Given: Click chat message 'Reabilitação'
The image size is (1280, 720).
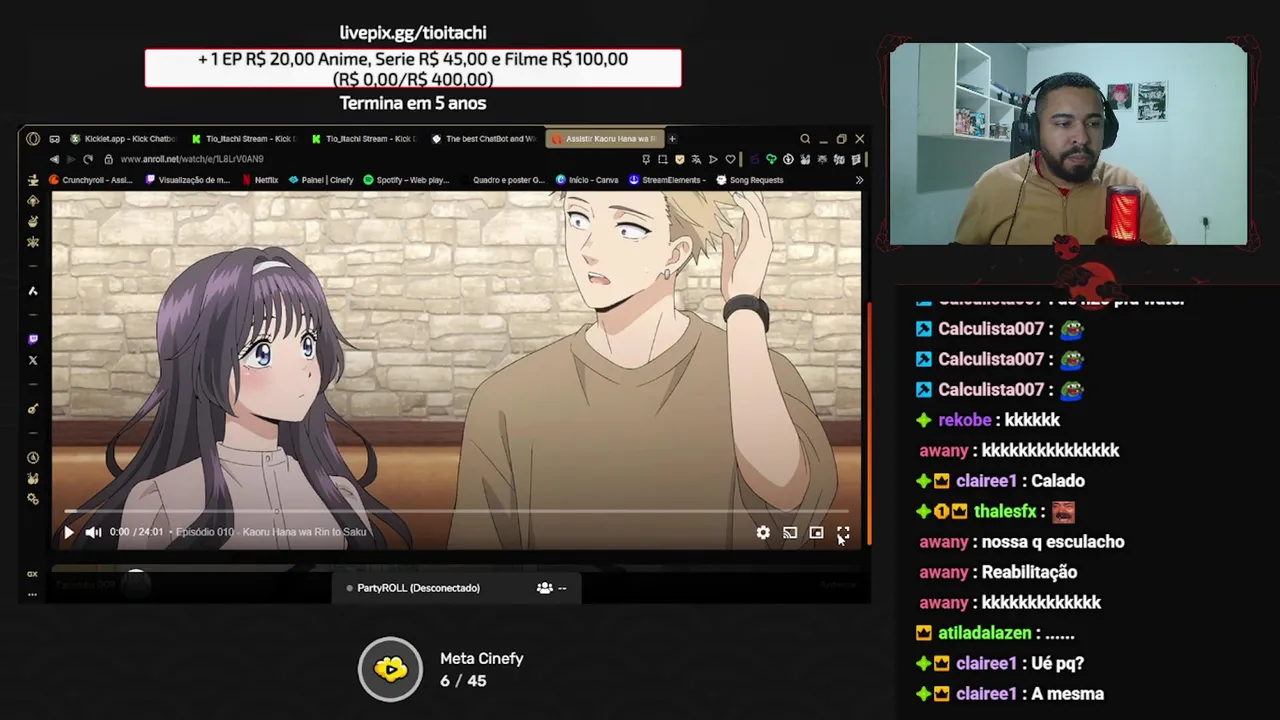Looking at the screenshot, I should pos(1029,572).
